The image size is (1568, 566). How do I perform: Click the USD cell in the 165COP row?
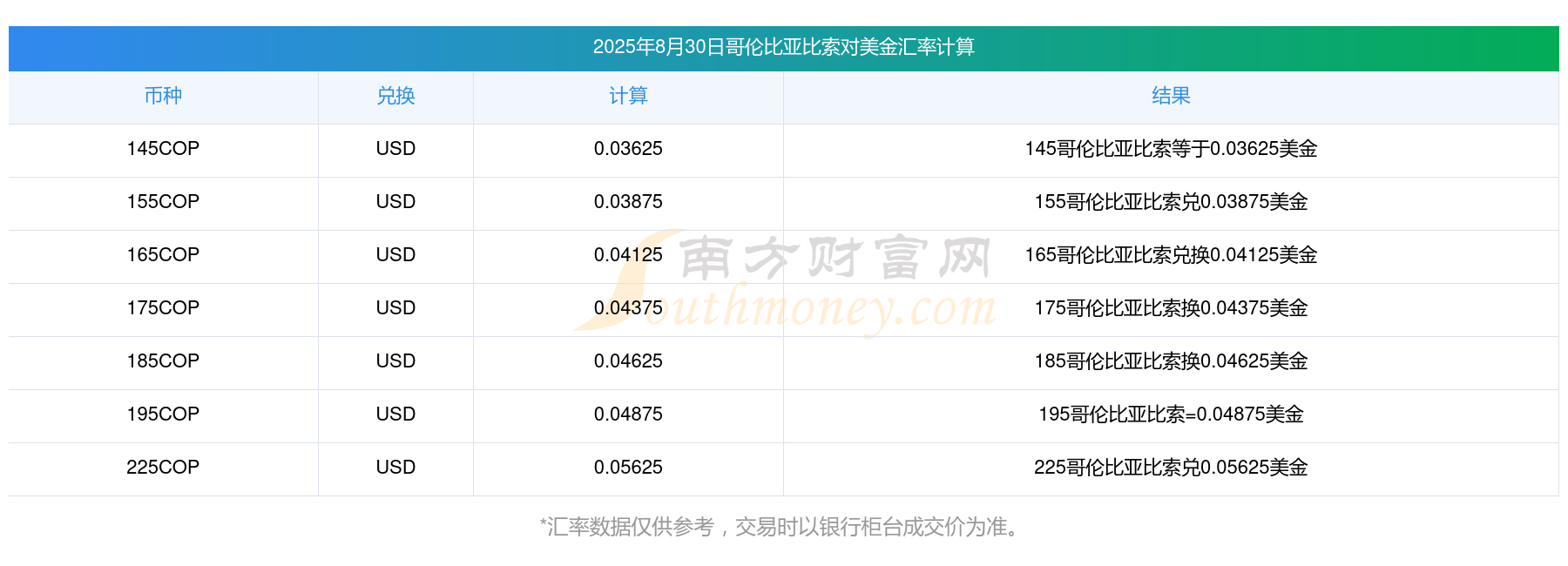[395, 255]
